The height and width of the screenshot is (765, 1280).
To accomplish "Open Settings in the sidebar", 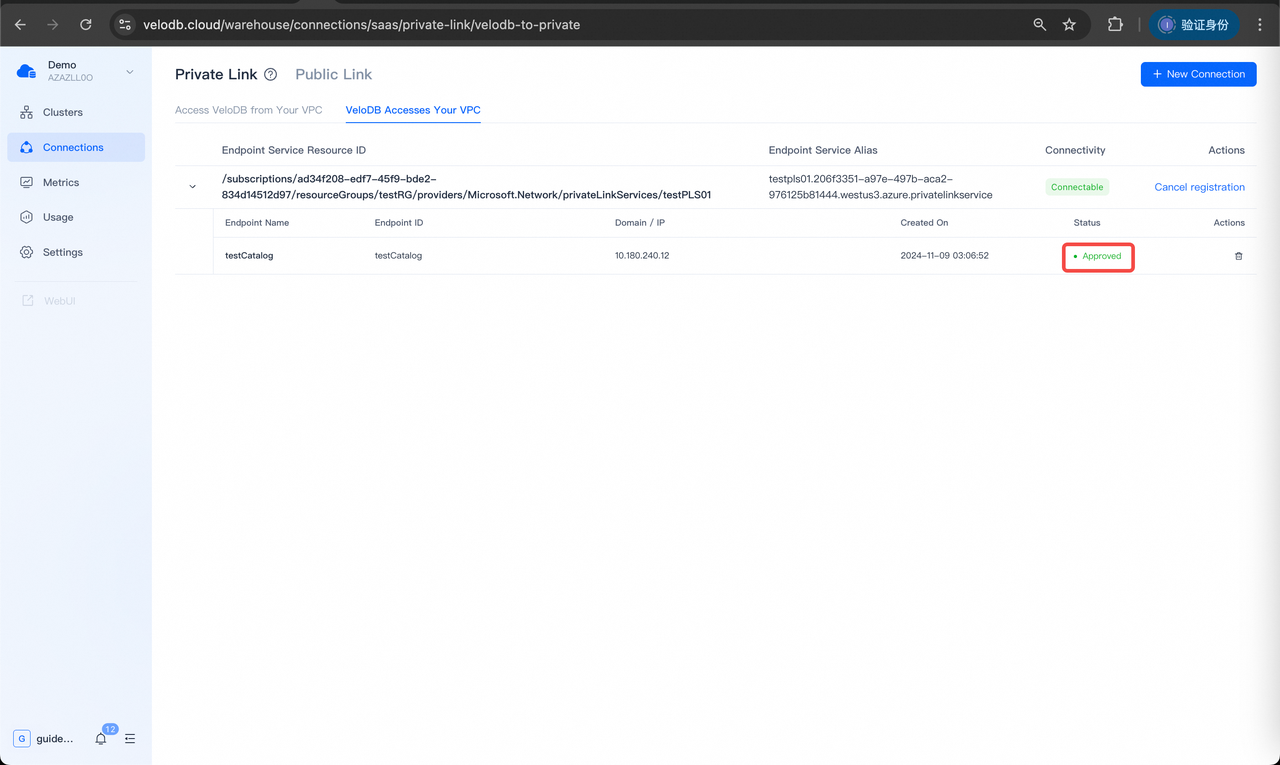I will 62,252.
